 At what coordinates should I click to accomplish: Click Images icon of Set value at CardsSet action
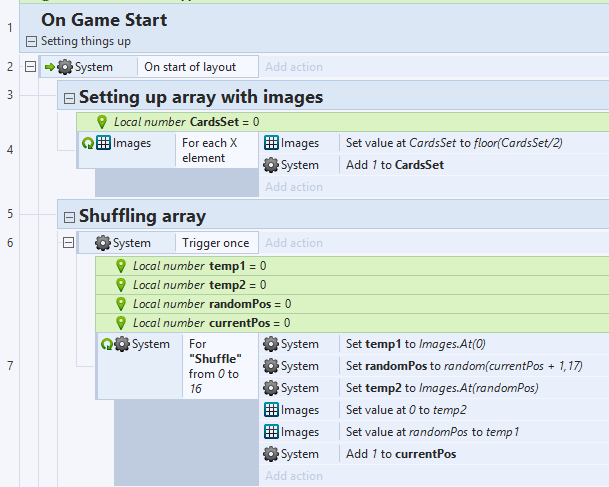point(272,143)
